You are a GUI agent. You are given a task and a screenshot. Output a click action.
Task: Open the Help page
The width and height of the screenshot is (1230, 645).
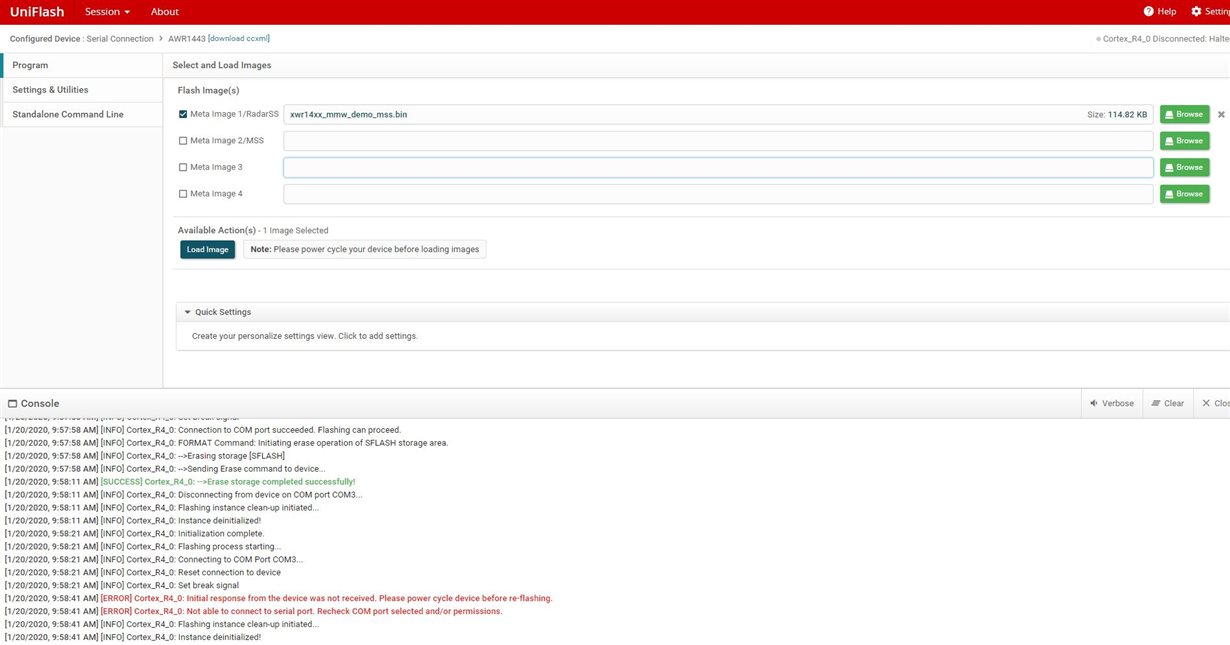click(x=1160, y=12)
